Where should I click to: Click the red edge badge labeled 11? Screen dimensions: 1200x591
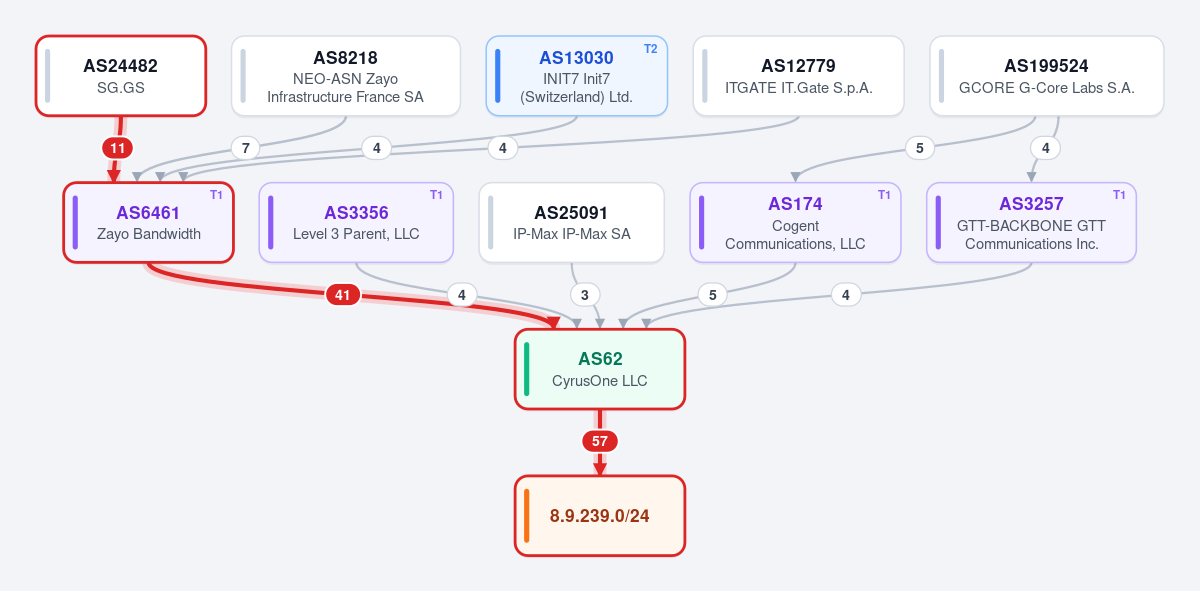(x=118, y=148)
